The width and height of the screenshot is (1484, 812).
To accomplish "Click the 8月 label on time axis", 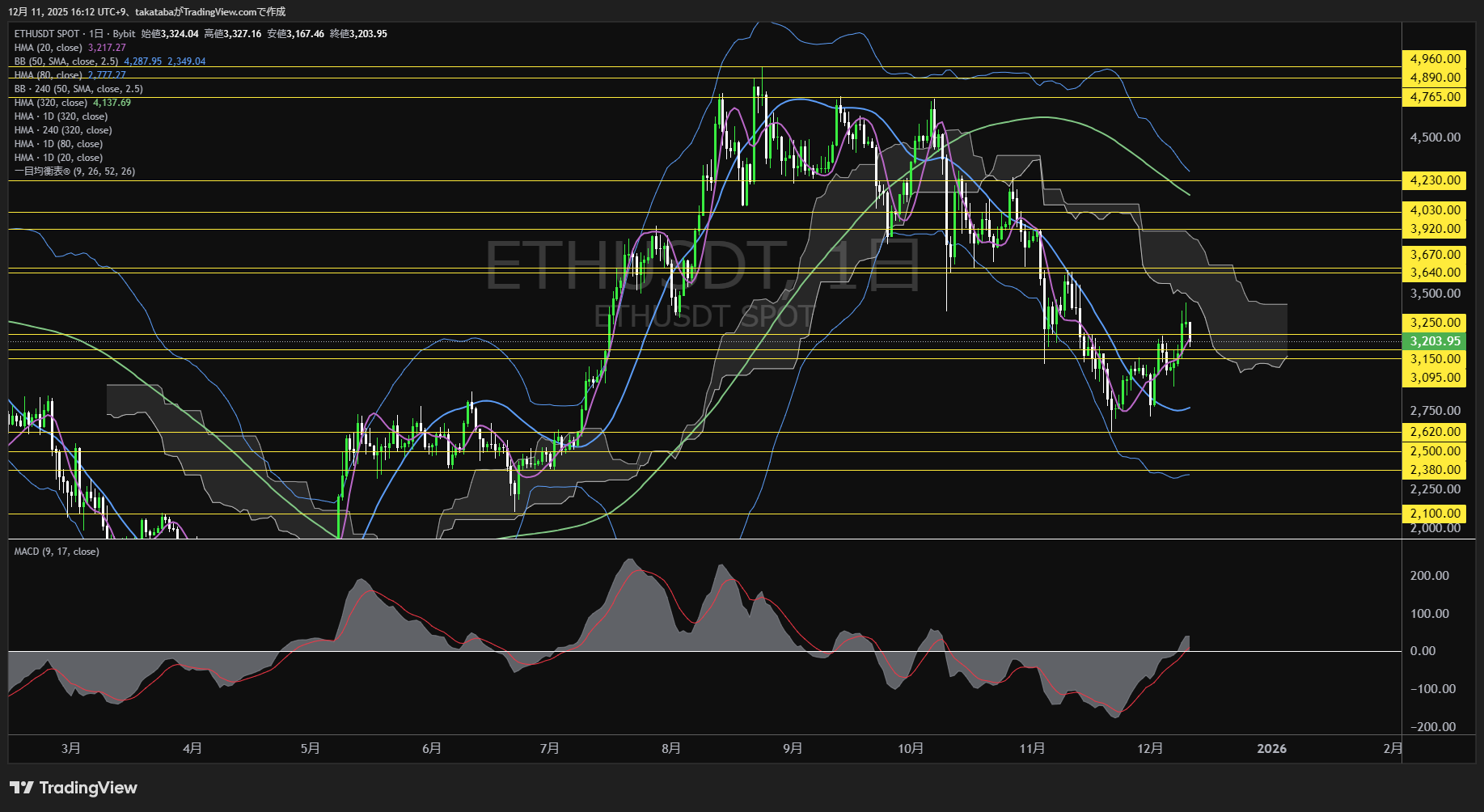I will (x=670, y=748).
